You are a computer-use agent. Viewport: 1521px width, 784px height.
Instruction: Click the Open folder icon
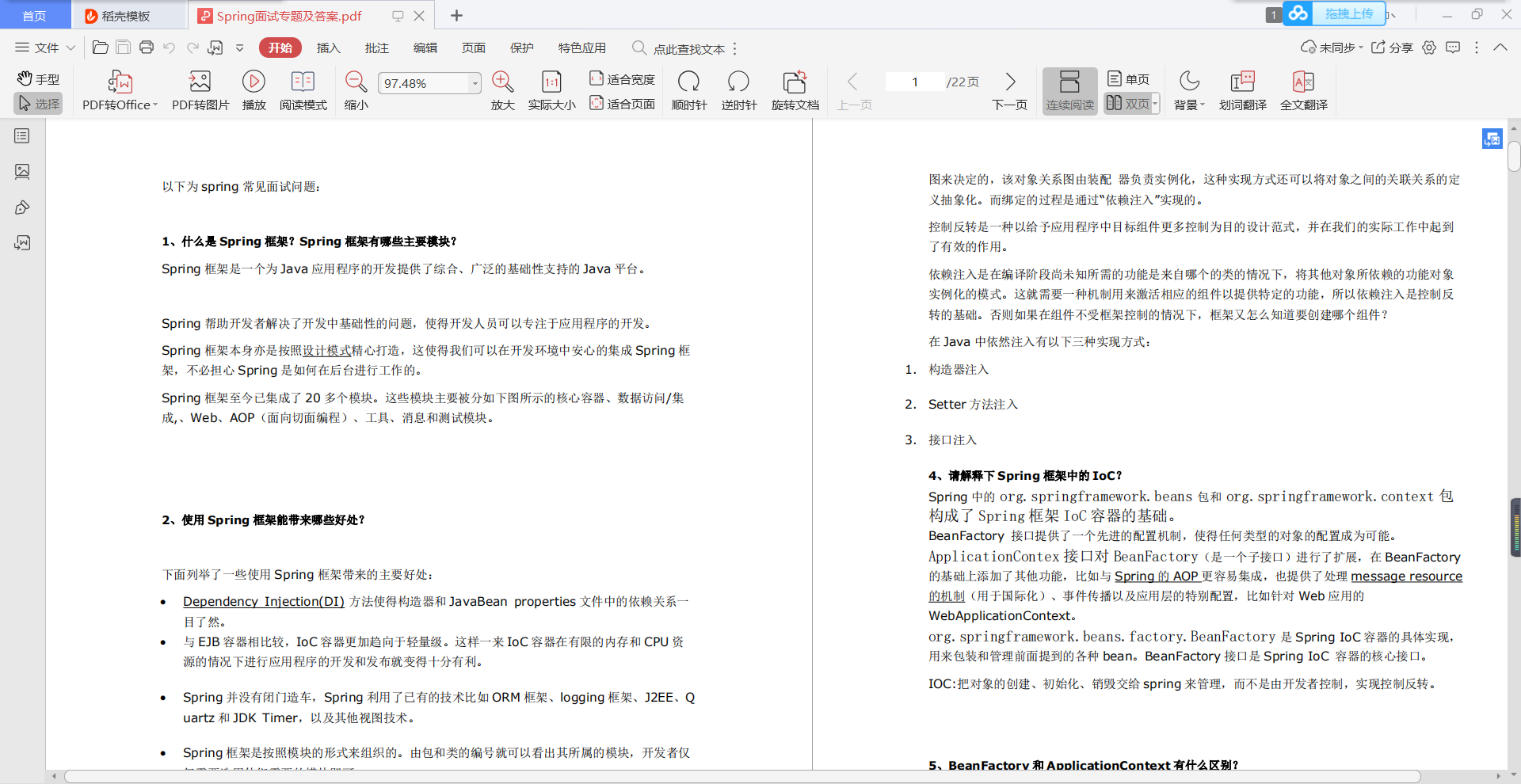[101, 48]
